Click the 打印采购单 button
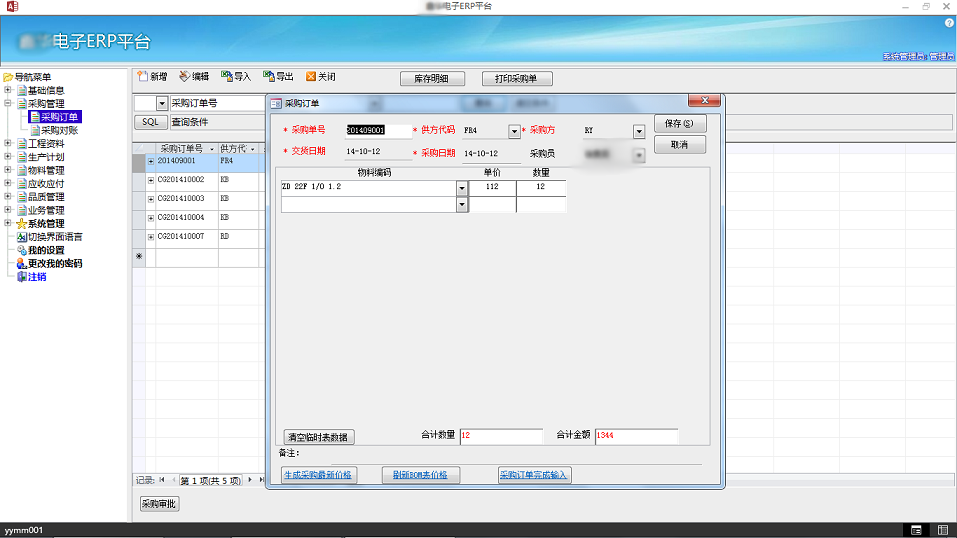The image size is (957, 538). click(x=517, y=79)
